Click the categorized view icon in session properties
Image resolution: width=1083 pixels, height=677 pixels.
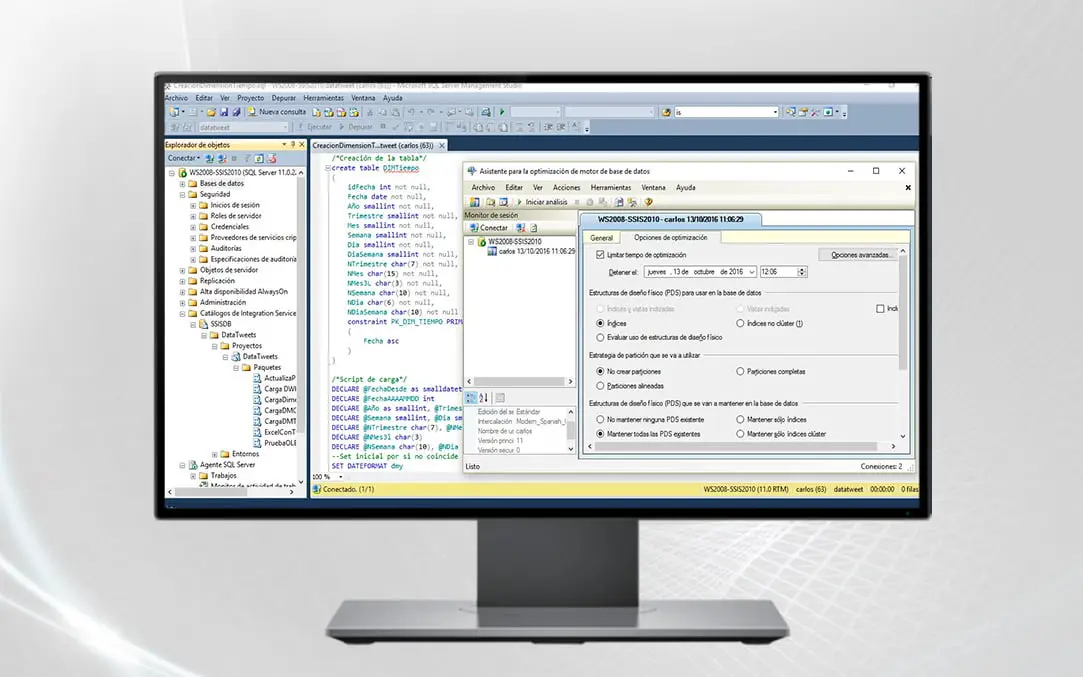pos(471,398)
